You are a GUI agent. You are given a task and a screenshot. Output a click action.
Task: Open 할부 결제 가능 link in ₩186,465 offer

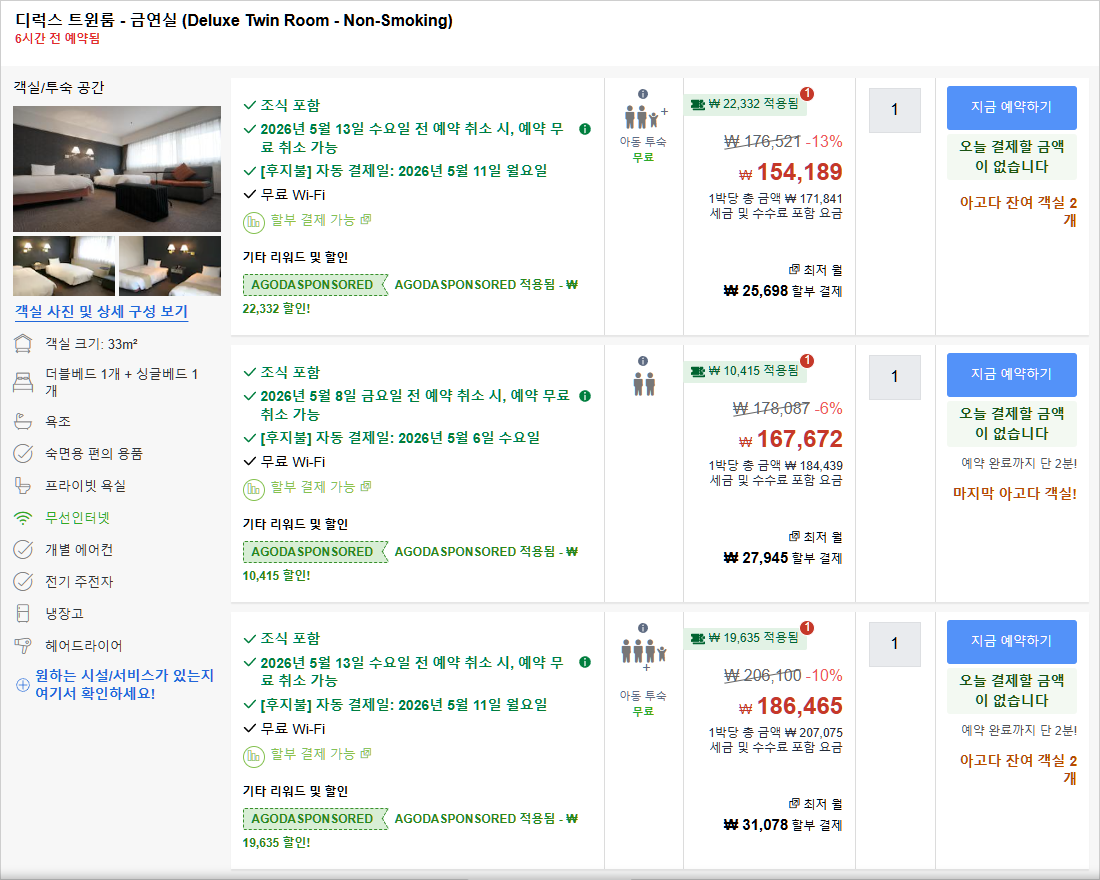[x=321, y=753]
